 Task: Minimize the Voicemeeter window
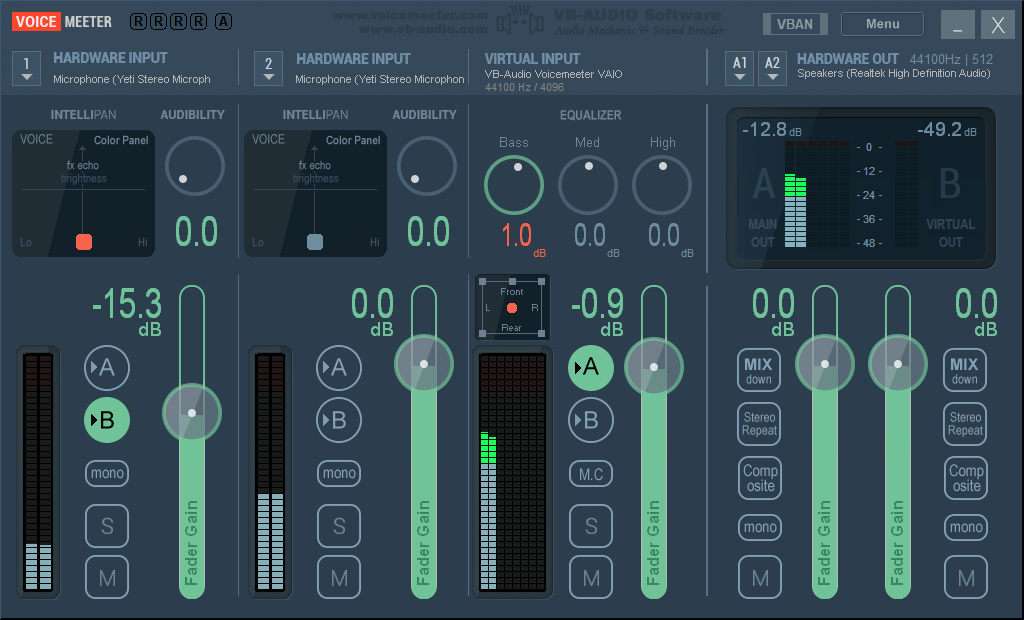tap(957, 25)
